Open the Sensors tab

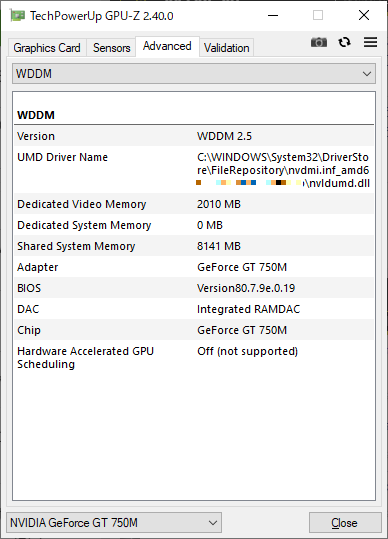pos(111,48)
